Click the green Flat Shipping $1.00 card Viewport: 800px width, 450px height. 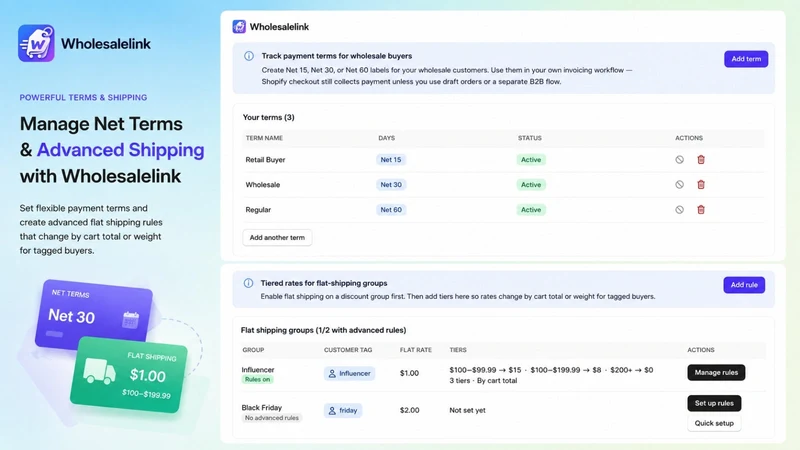point(129,375)
